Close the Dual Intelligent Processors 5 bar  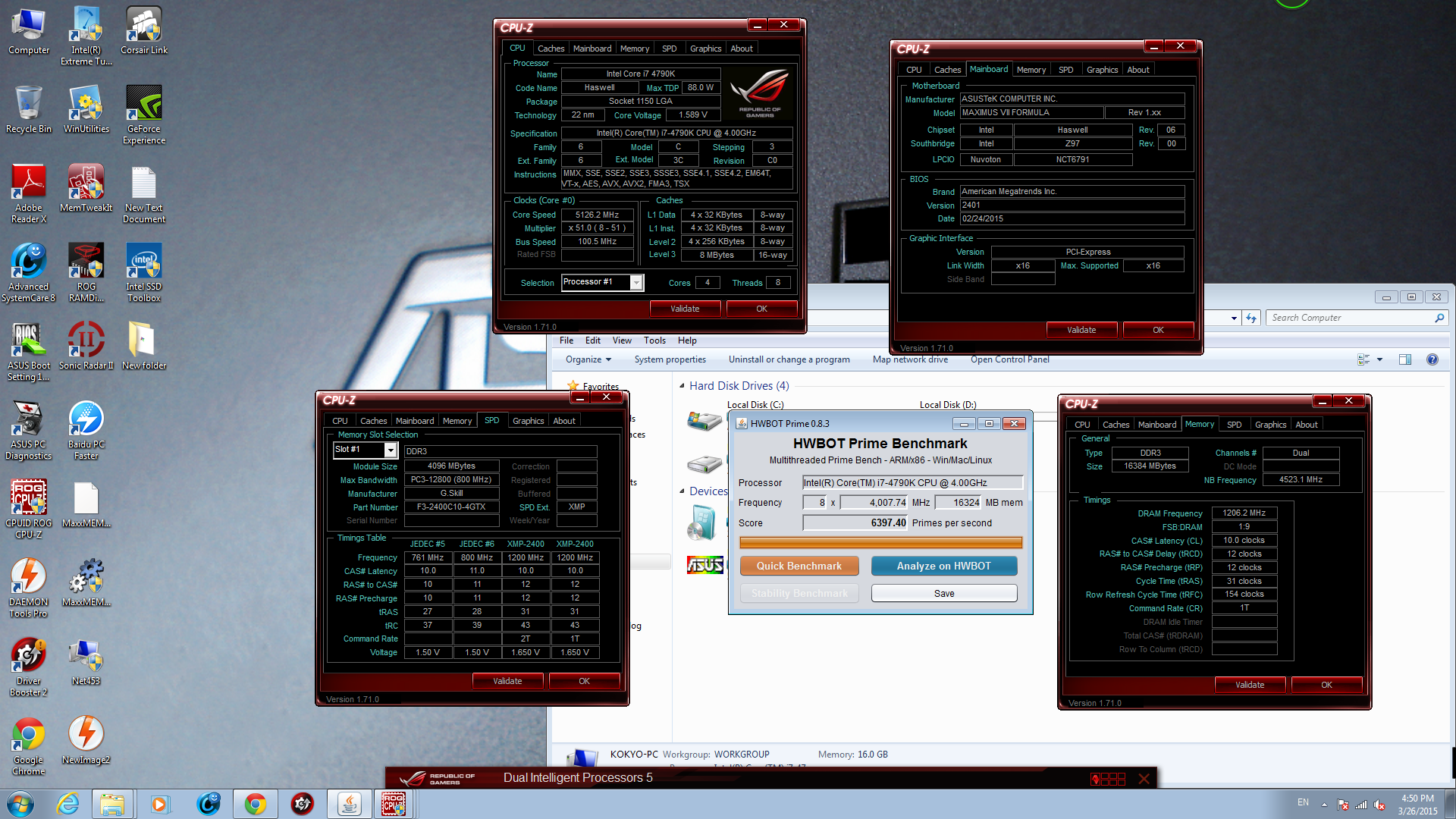(x=1144, y=778)
